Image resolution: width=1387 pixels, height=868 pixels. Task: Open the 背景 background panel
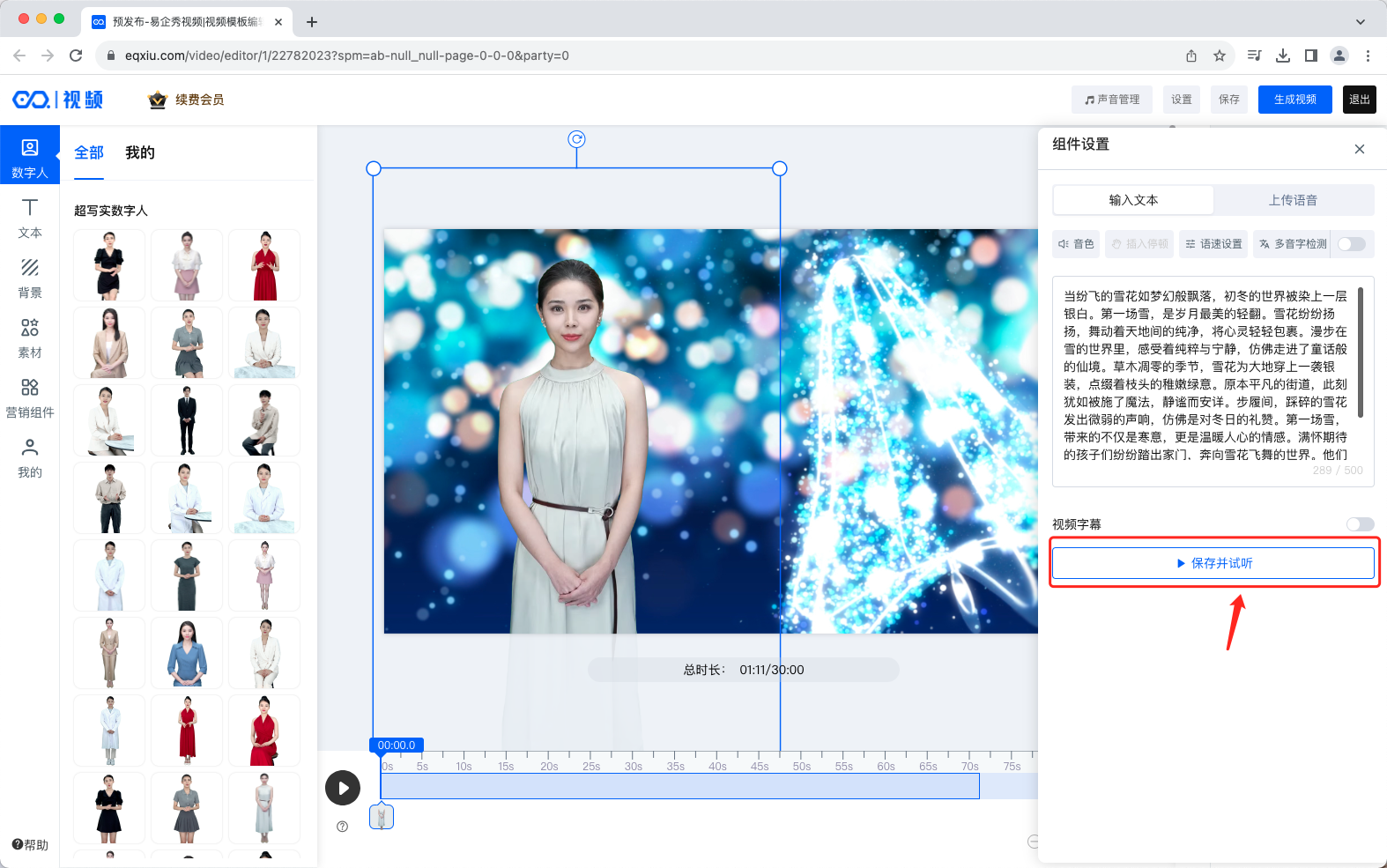(x=30, y=278)
